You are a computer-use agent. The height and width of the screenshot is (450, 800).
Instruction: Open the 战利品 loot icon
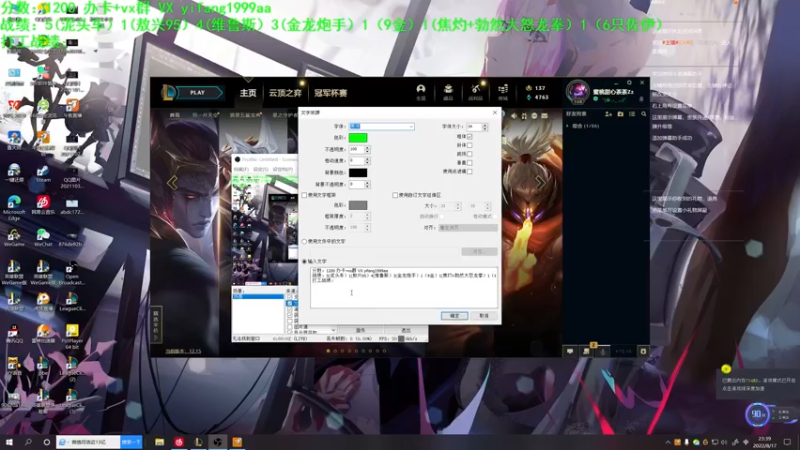476,92
